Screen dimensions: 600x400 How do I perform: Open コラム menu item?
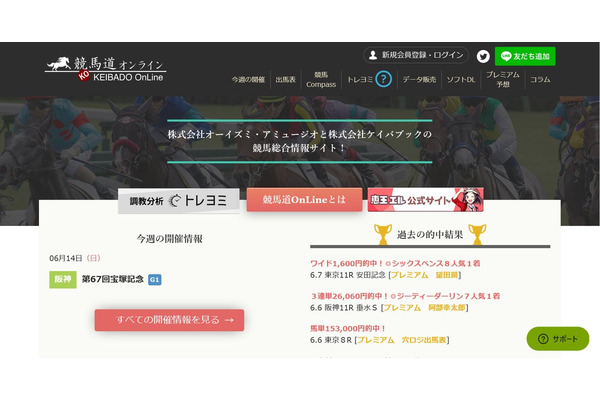click(x=540, y=80)
